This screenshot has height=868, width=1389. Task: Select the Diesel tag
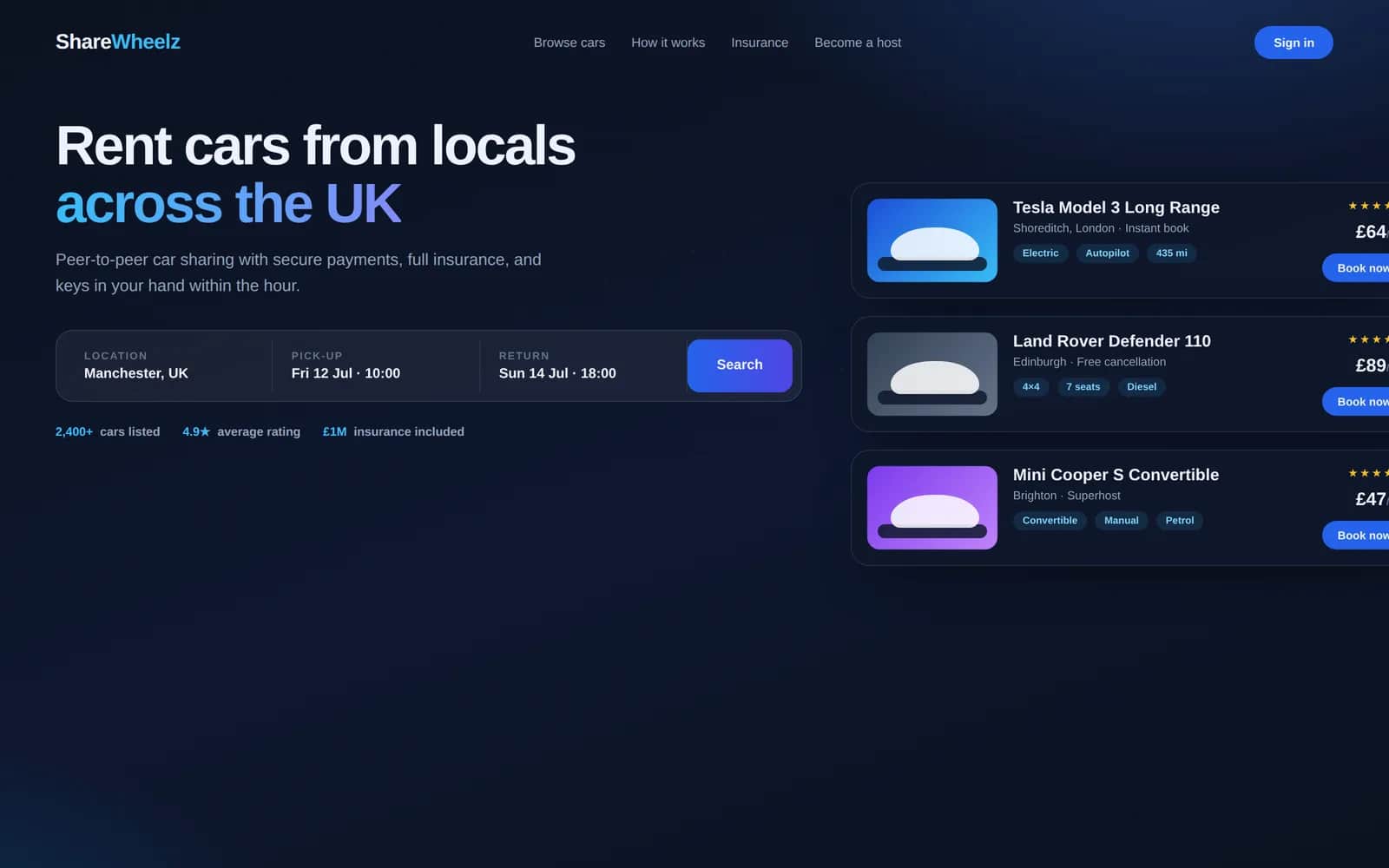1142,387
